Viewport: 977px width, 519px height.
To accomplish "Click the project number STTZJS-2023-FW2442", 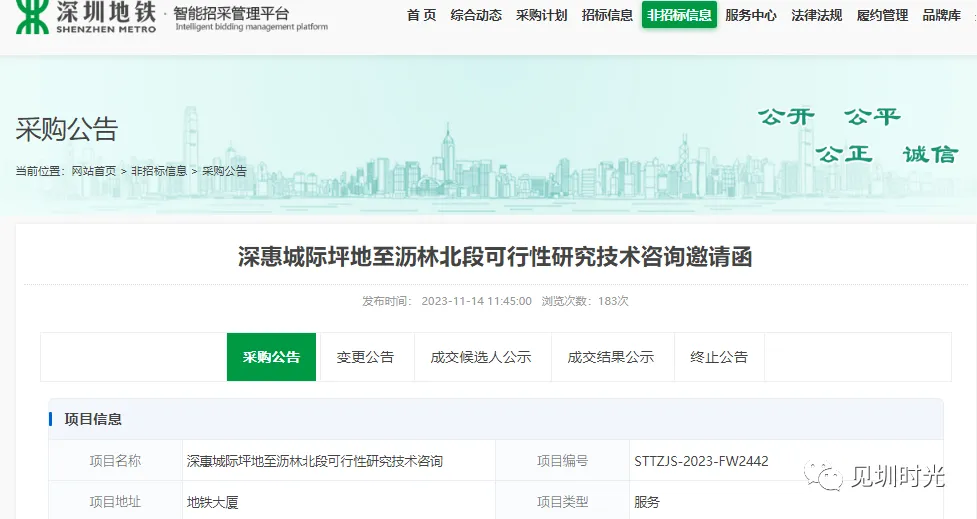I will pyautogui.click(x=701, y=461).
